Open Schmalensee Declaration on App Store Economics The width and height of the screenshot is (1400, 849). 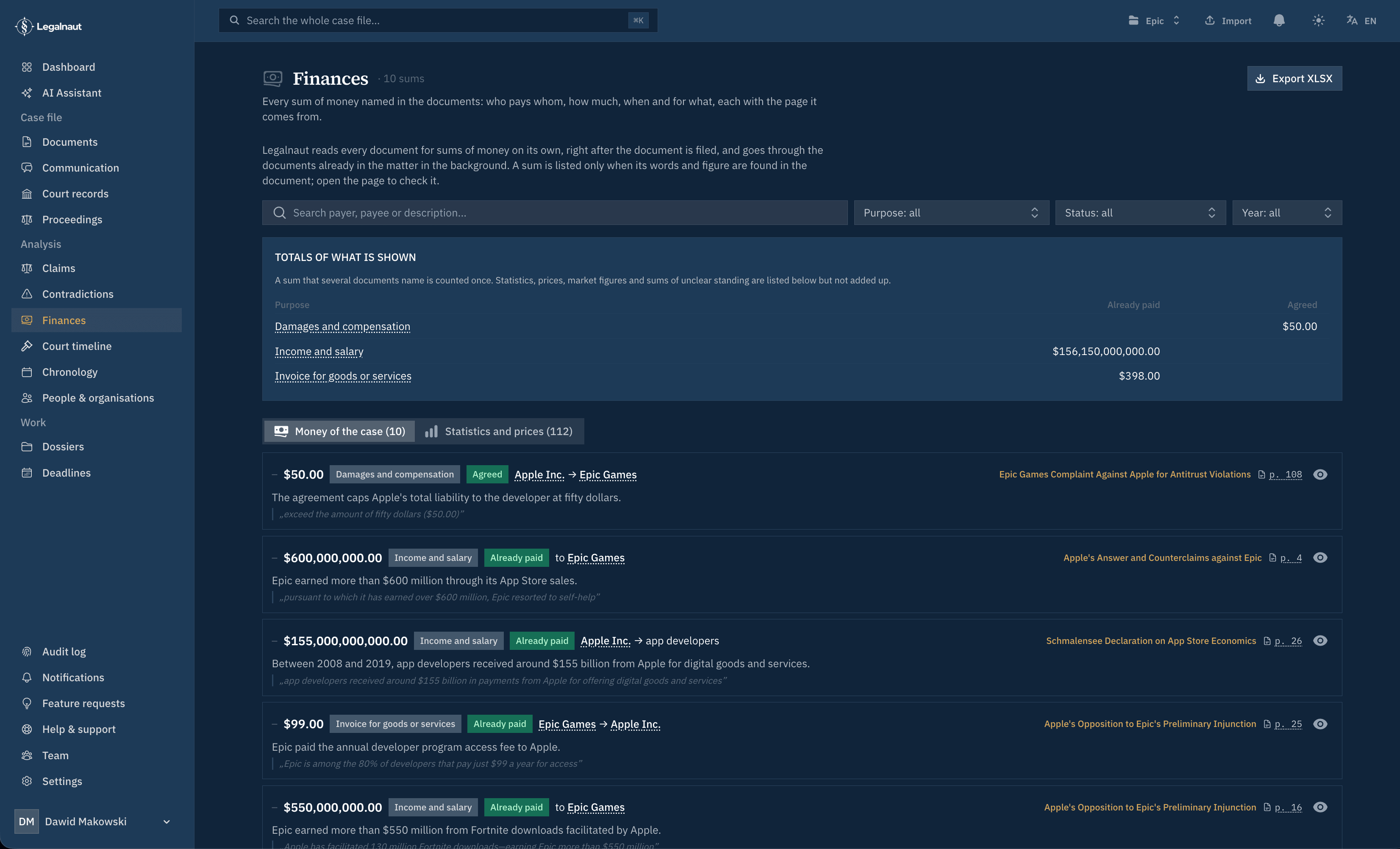(x=1150, y=641)
